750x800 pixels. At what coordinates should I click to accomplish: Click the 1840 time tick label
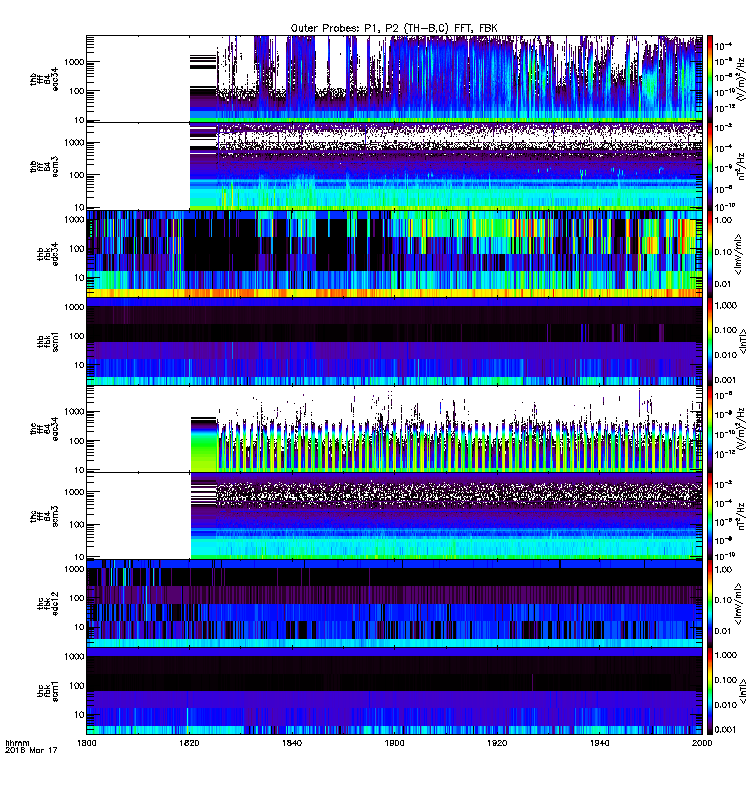click(x=292, y=743)
